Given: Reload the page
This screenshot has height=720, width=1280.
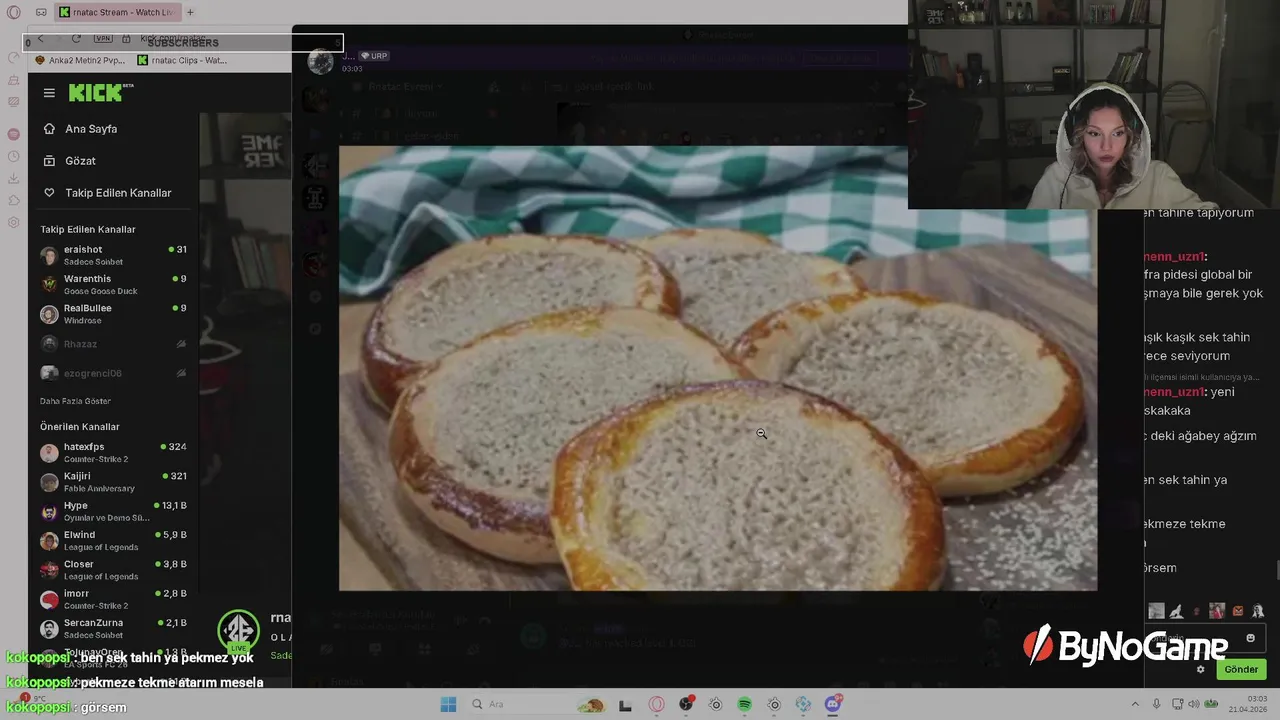Looking at the screenshot, I should click(x=76, y=39).
